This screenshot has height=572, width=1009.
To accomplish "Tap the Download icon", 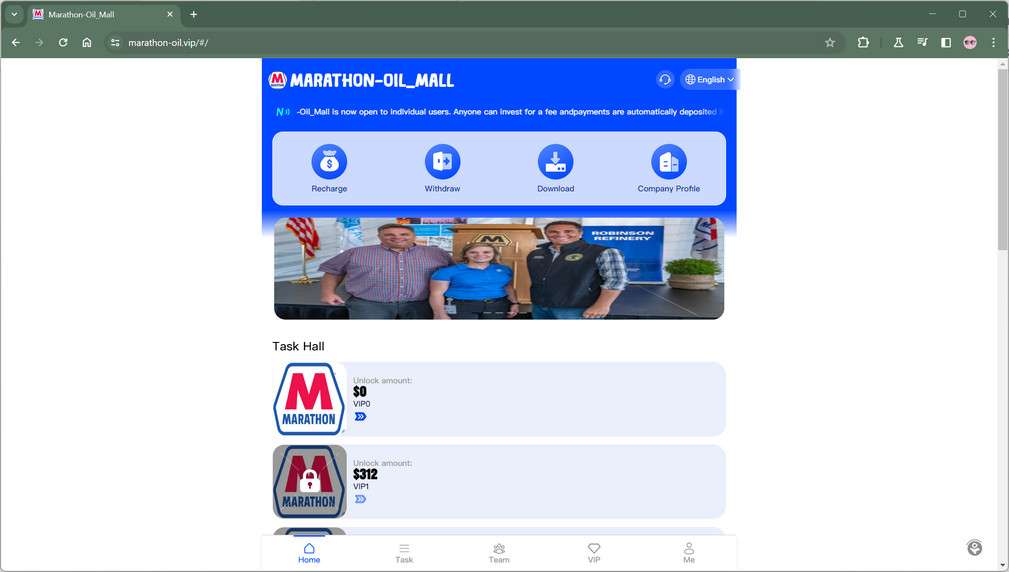I will (x=555, y=161).
